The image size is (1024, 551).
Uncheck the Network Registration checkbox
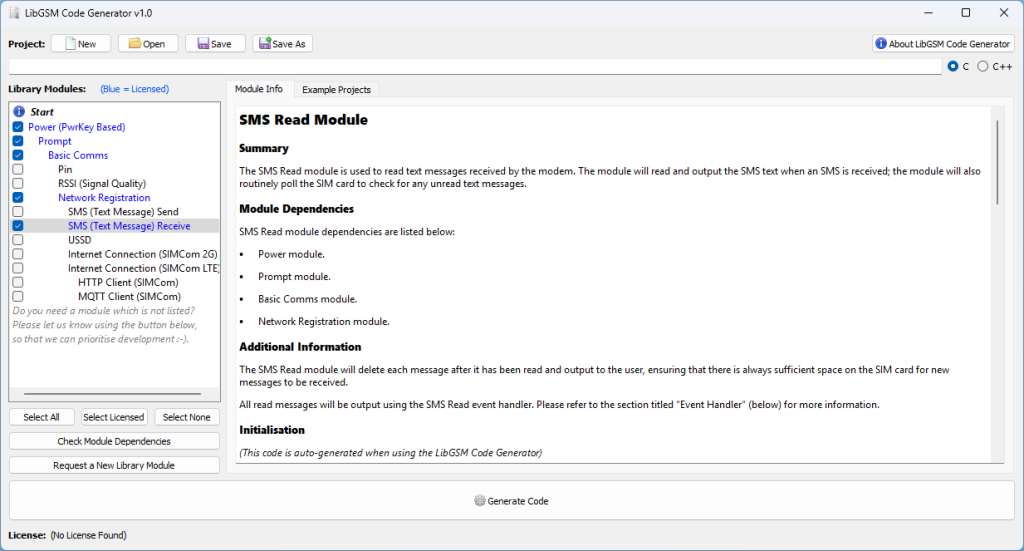tap(18, 197)
